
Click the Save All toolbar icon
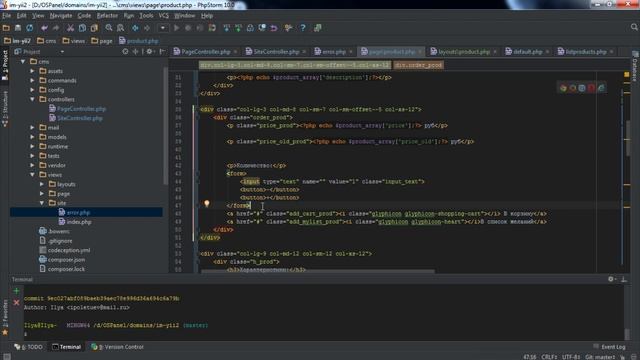18,28
